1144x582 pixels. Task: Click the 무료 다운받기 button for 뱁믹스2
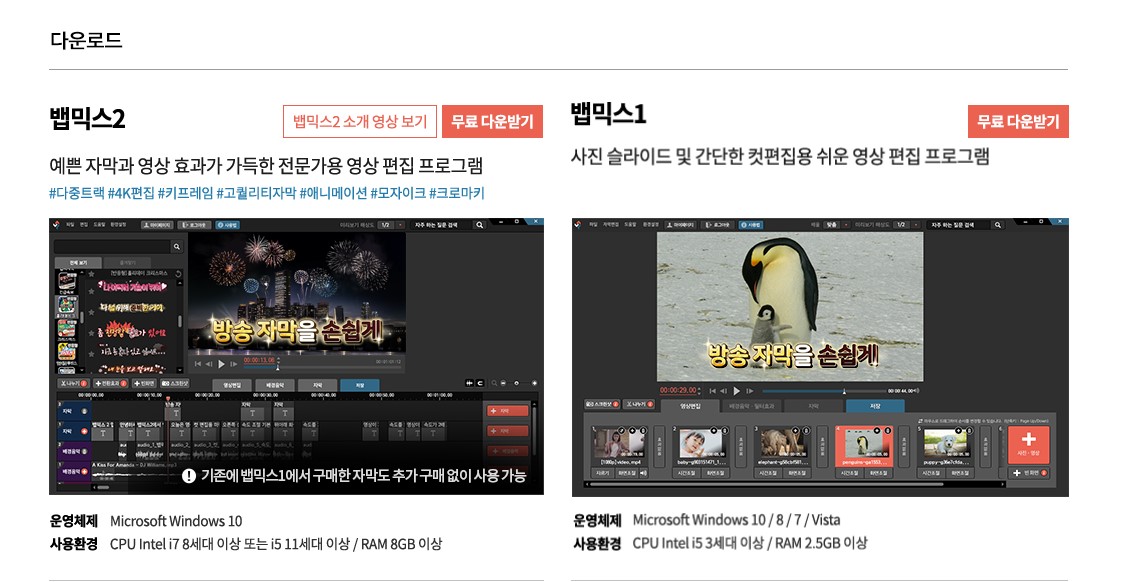coord(492,121)
